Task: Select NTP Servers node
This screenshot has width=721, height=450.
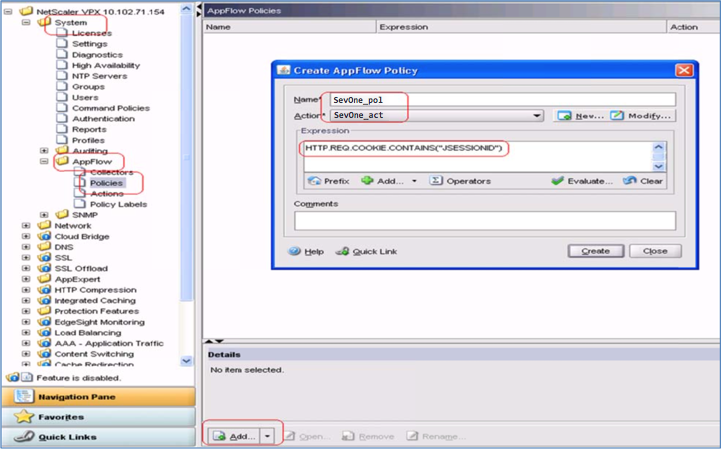Action: tap(99, 76)
